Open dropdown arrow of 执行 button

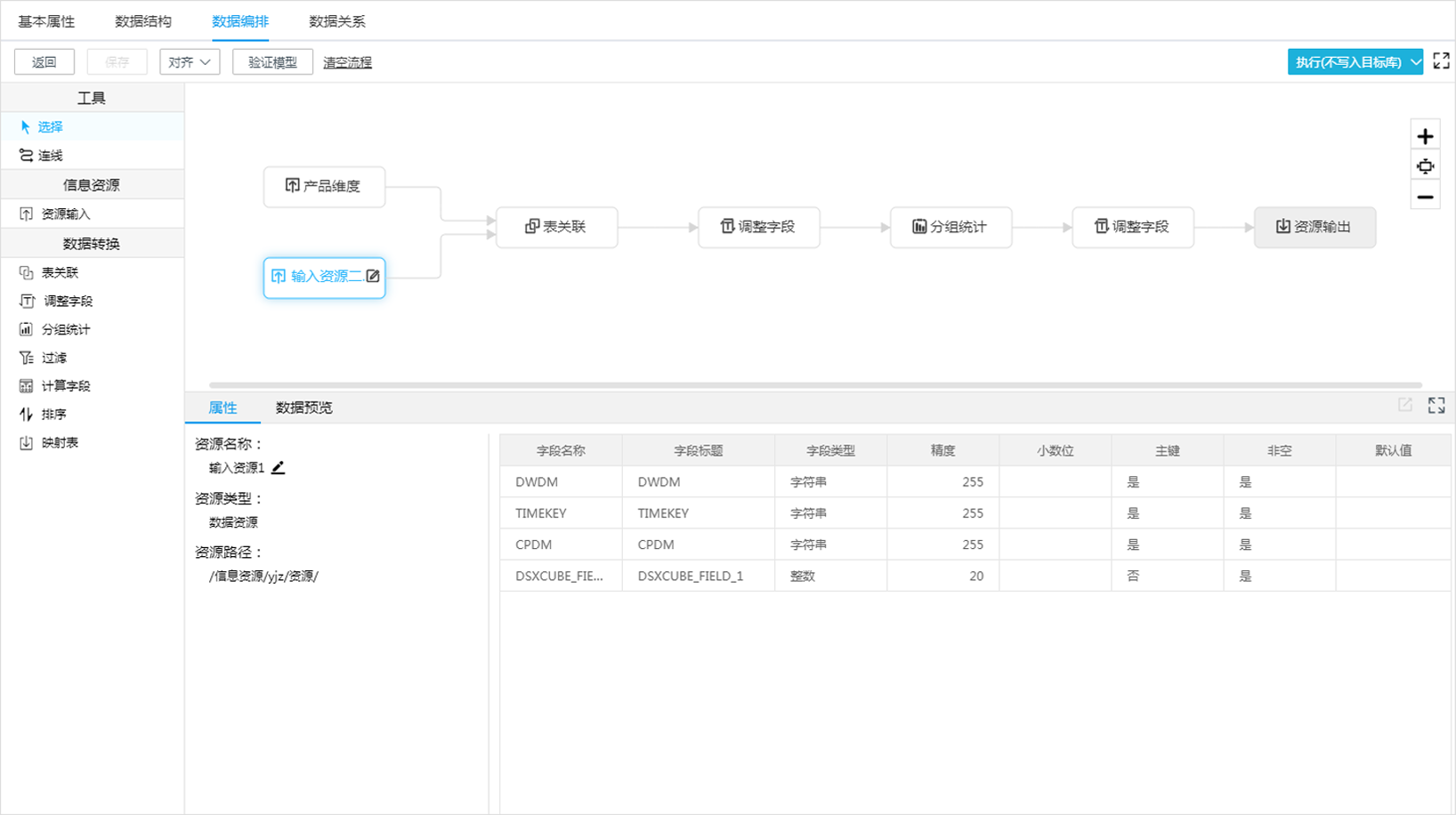point(1415,62)
